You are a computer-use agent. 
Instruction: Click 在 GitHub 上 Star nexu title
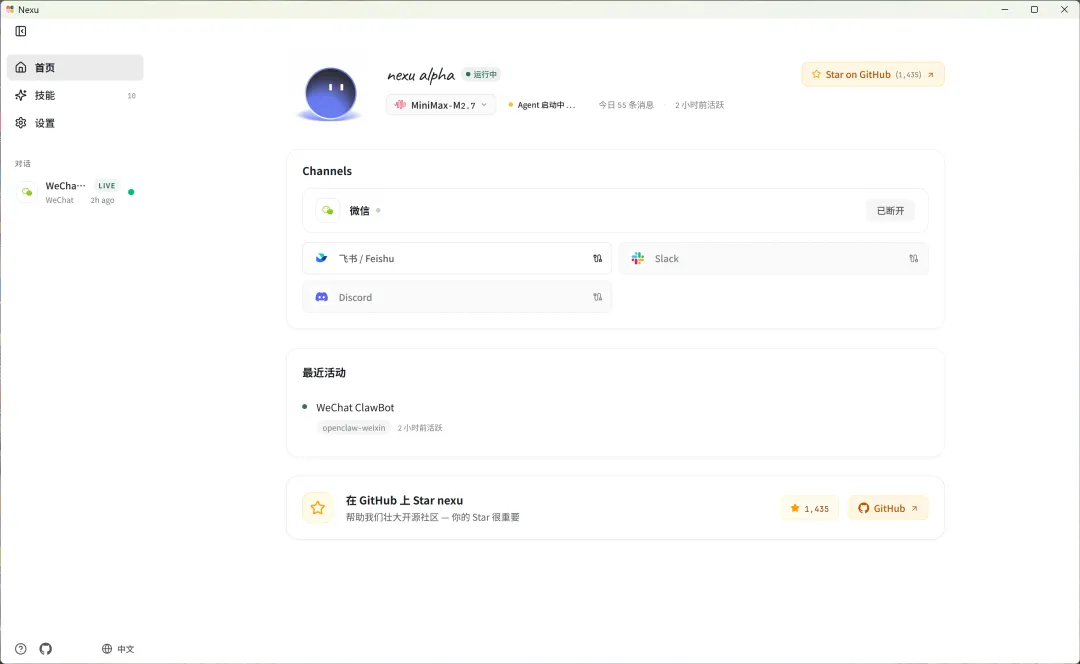(404, 501)
